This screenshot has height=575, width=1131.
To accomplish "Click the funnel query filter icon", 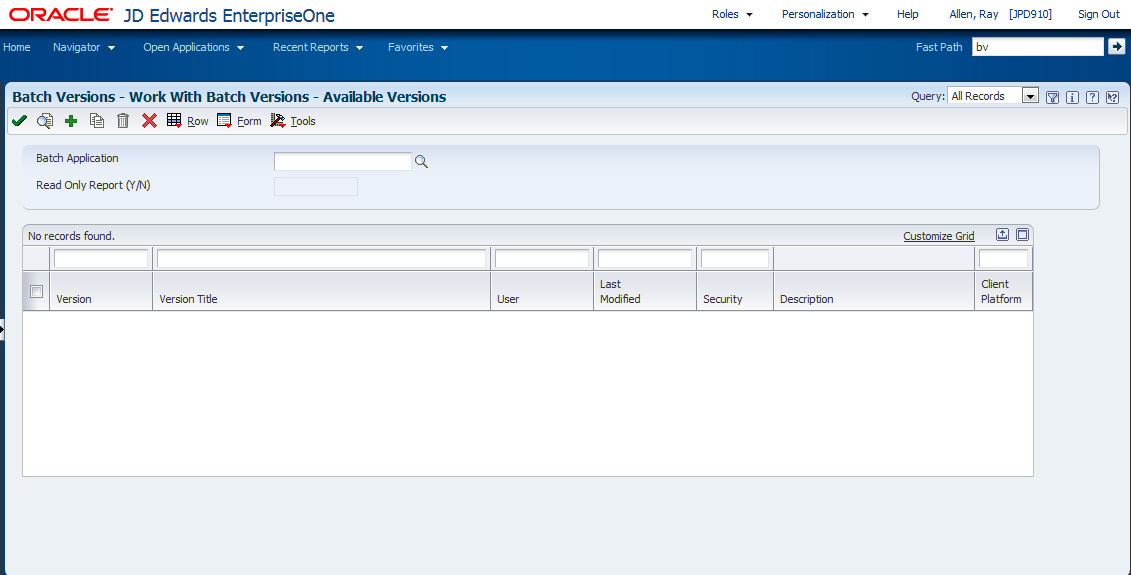I will [x=1052, y=97].
